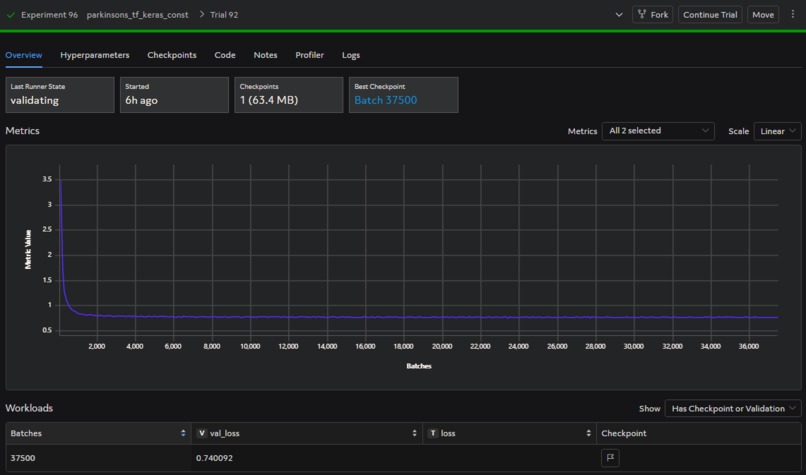Open the Checkpoints tab
The image size is (806, 475).
(172, 55)
